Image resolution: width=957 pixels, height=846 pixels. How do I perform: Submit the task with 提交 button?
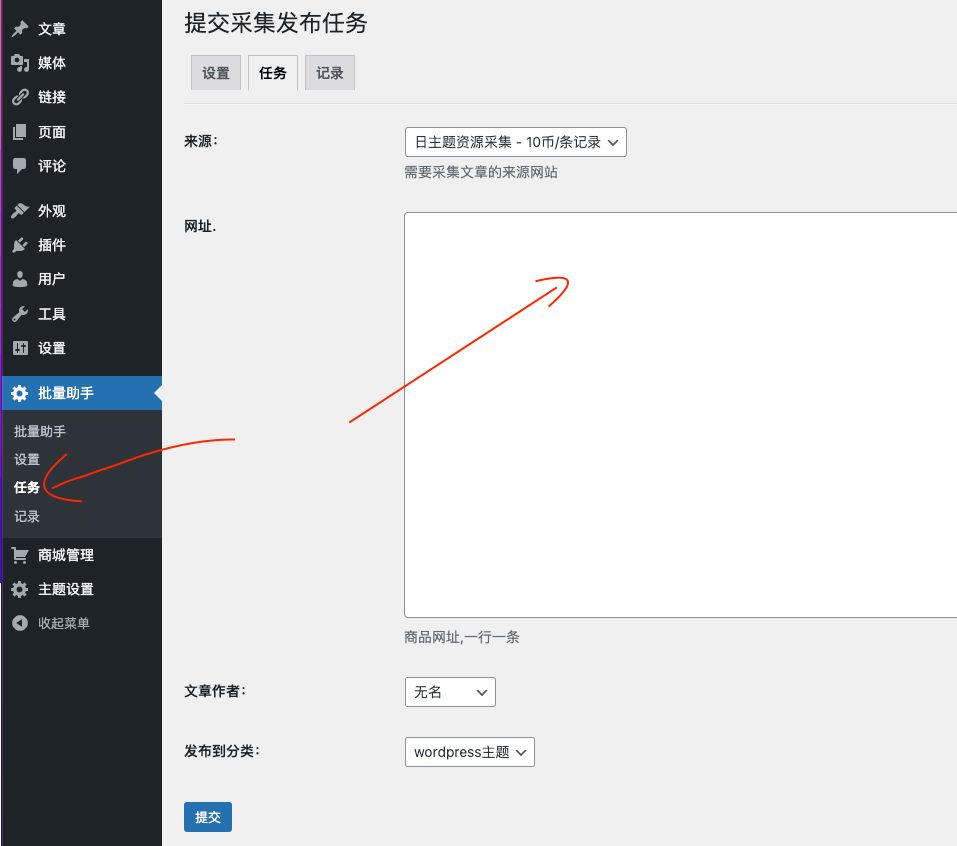[208, 817]
